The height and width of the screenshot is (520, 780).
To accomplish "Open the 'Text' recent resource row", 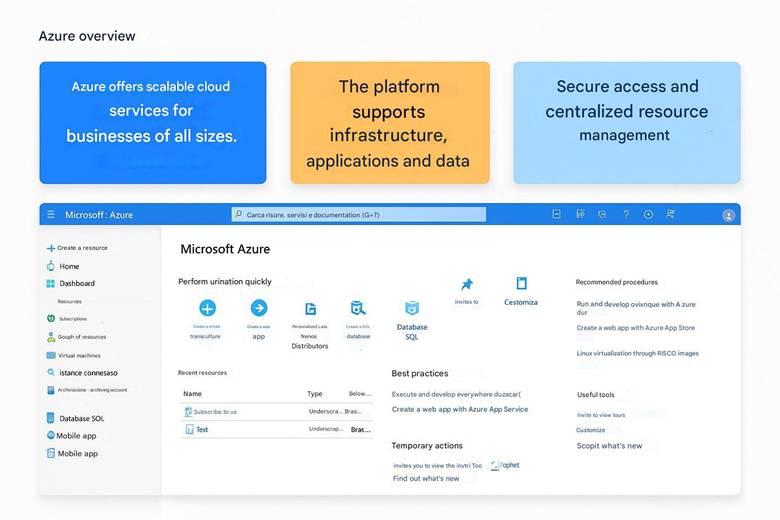I will (x=202, y=429).
